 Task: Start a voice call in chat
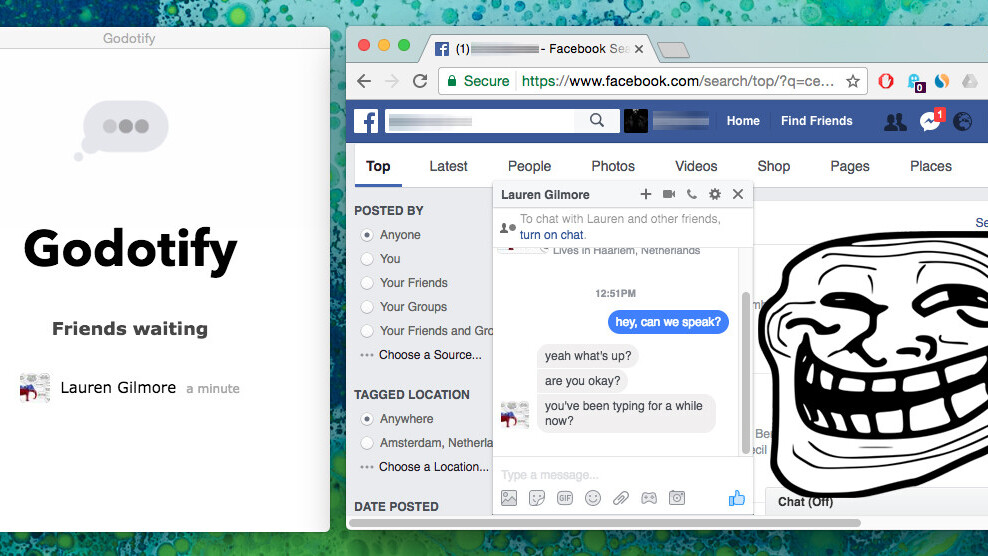(692, 194)
